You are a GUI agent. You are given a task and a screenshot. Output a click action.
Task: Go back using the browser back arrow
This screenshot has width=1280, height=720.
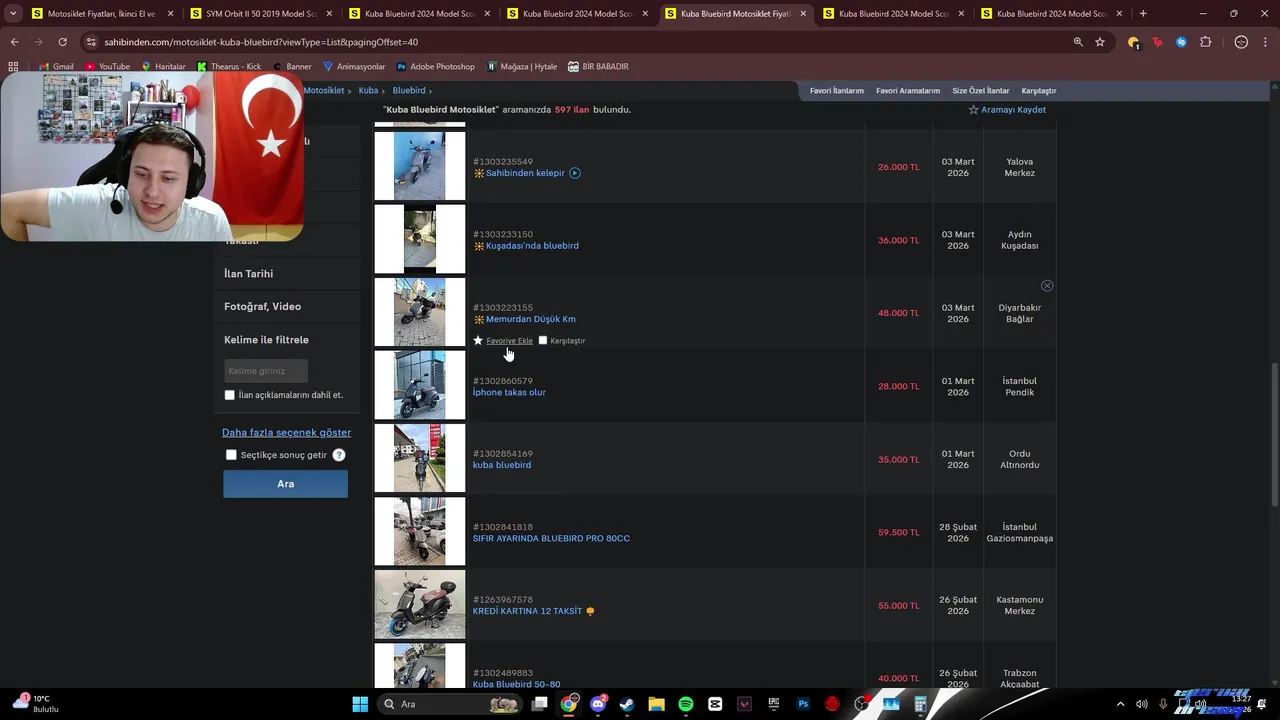tap(14, 42)
